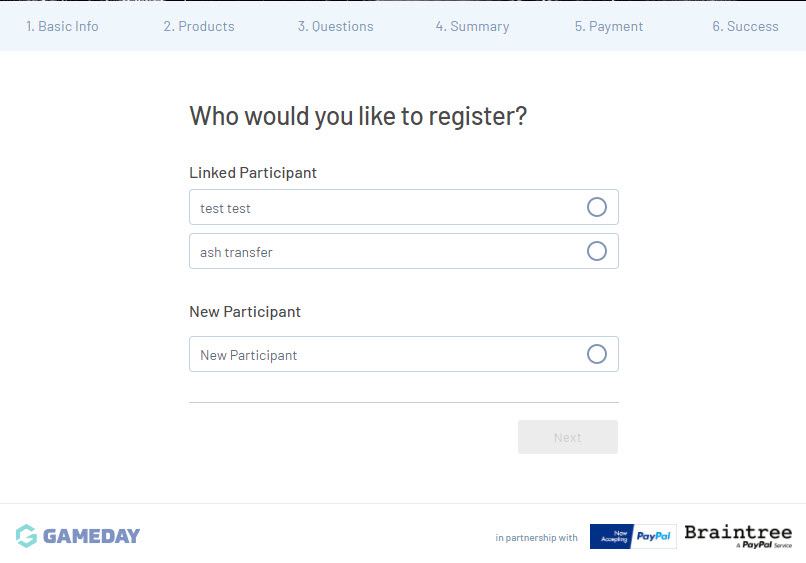This screenshot has width=806, height=563.
Task: Click the New Participant section heading
Action: pos(245,312)
